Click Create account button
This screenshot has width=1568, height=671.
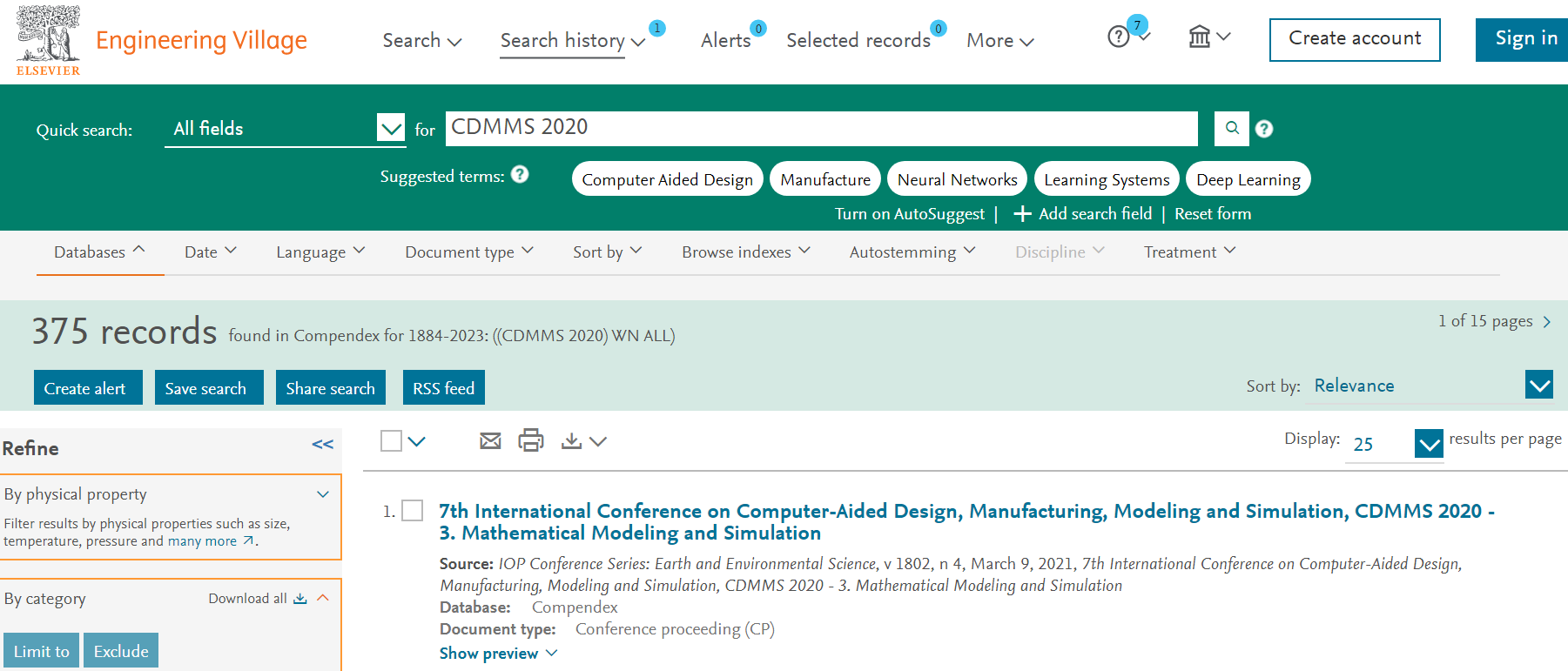[1355, 40]
